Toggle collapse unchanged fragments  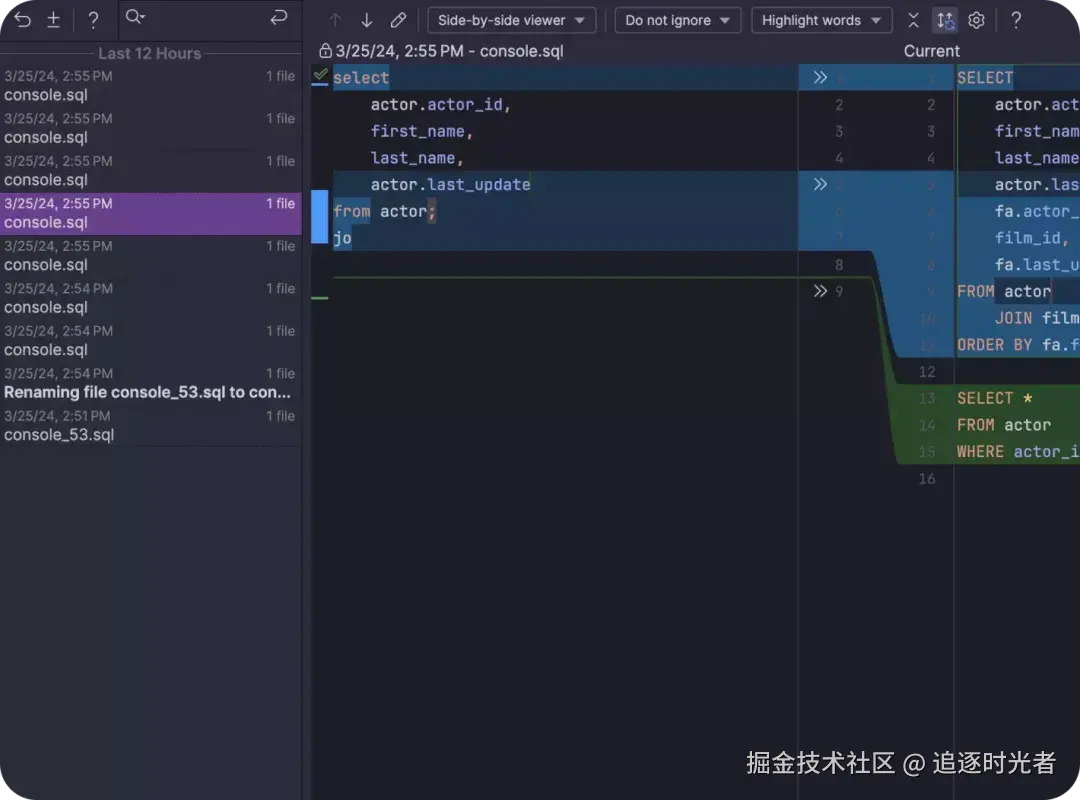[x=913, y=20]
